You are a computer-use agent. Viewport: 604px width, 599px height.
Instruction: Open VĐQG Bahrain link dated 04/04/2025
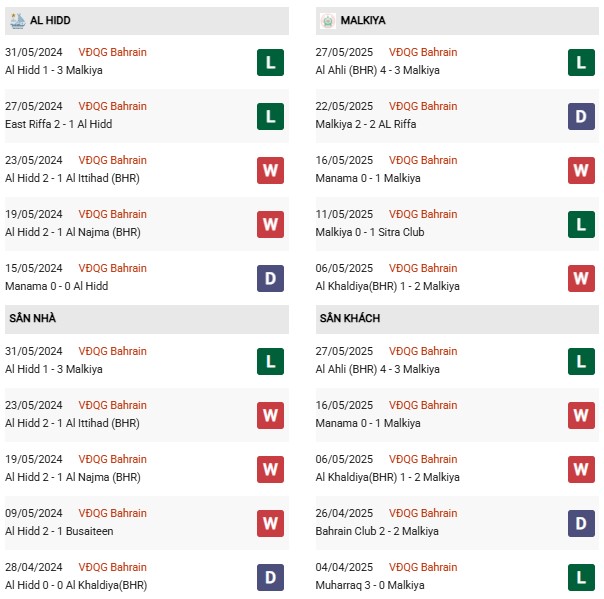click(x=423, y=567)
